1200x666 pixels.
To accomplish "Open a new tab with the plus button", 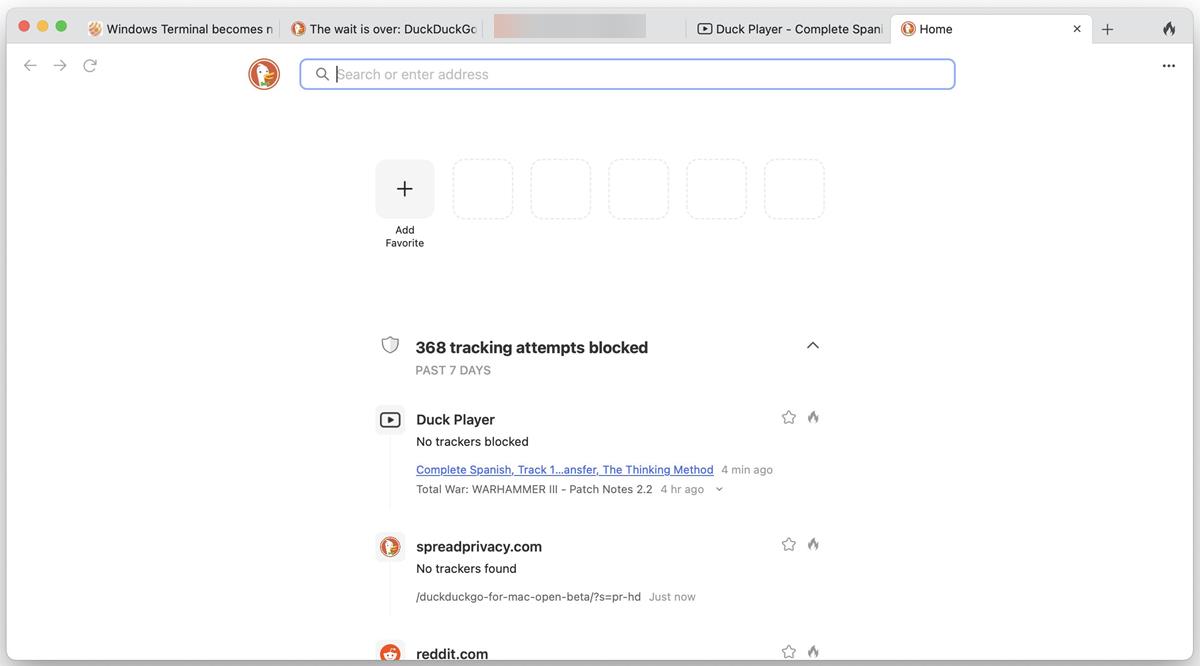I will pos(1107,28).
